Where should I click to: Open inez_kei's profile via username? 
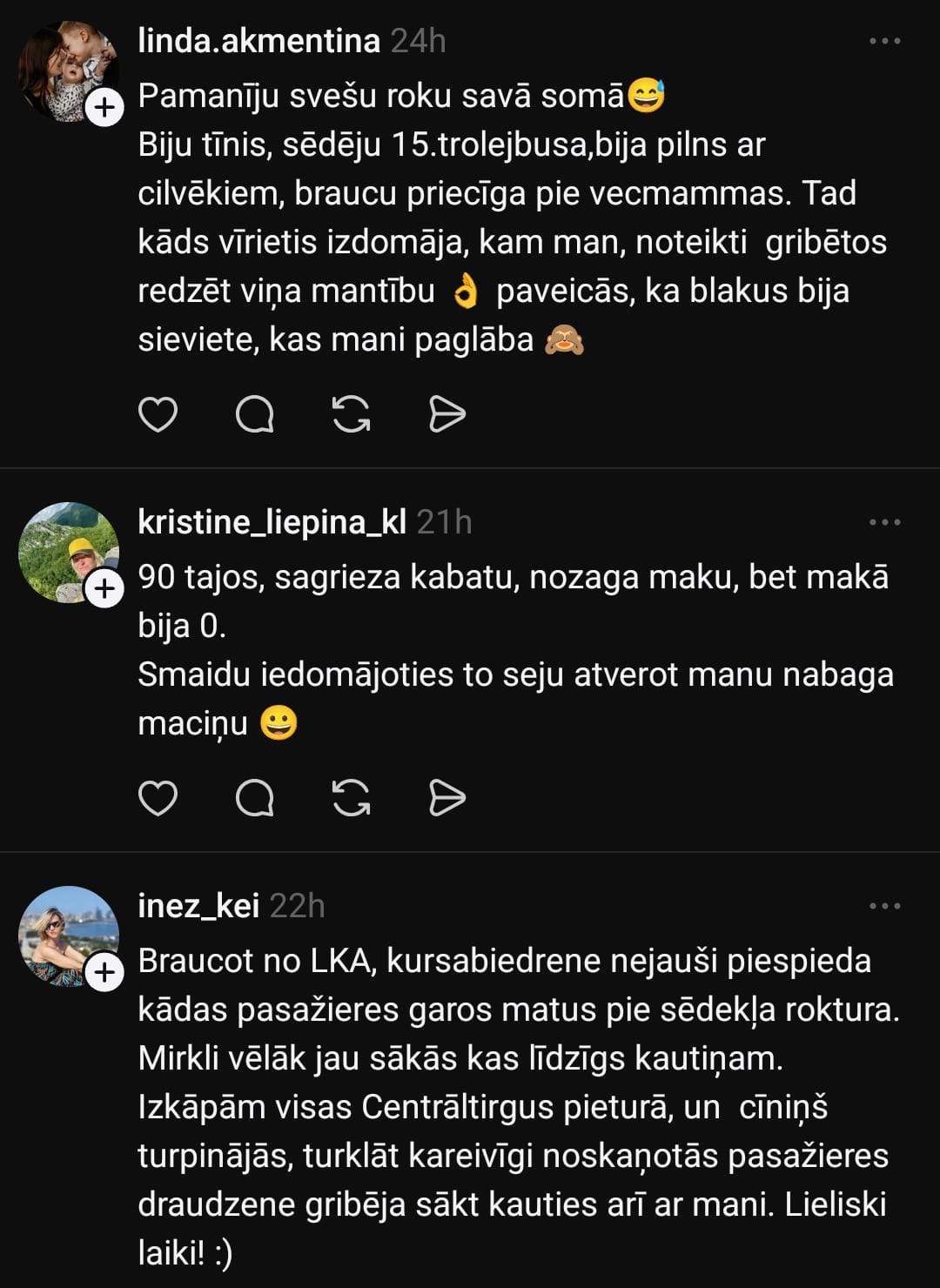(198, 906)
